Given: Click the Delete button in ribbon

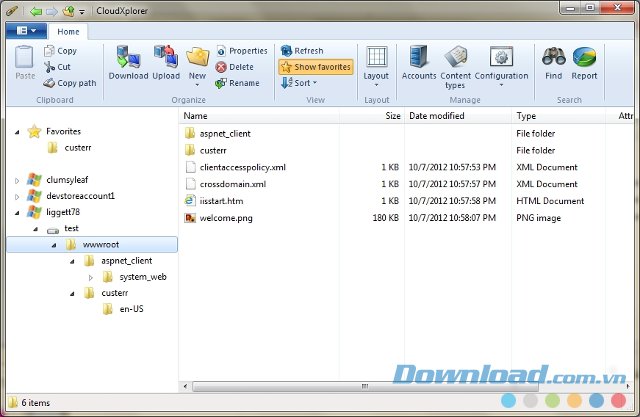Looking at the screenshot, I should click(x=235, y=67).
